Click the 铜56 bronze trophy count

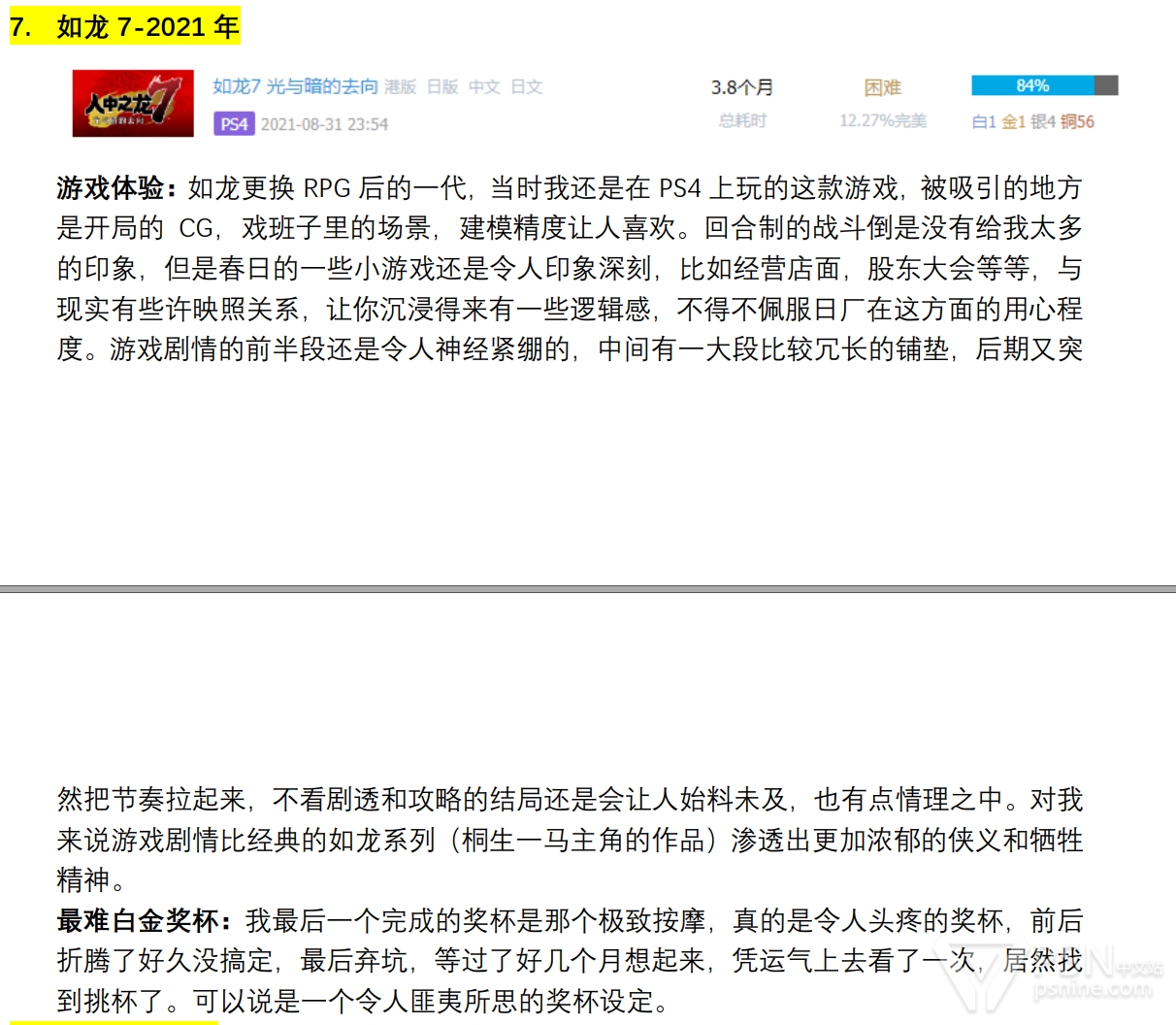tap(1077, 121)
